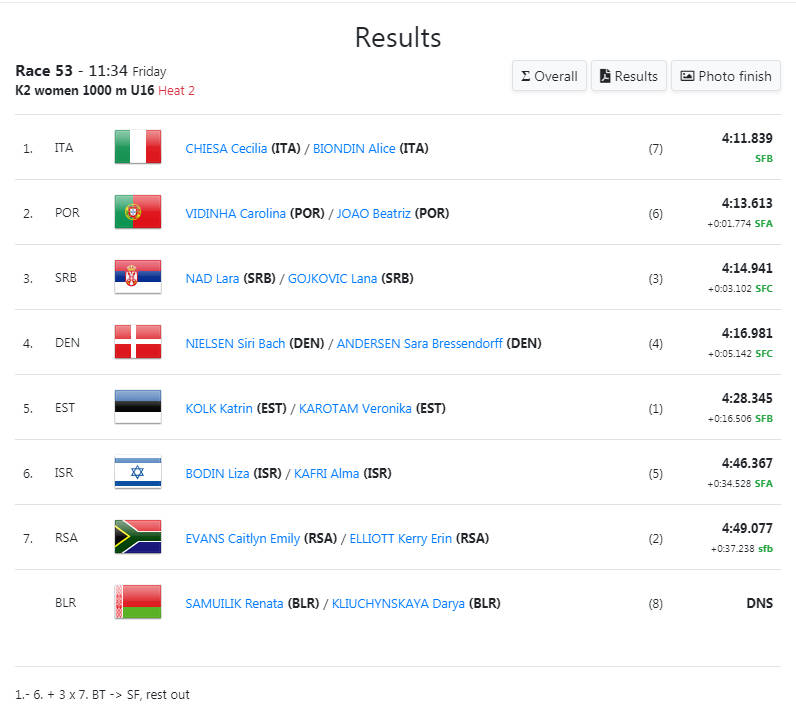Click the Estonia flag icon

(x=138, y=407)
